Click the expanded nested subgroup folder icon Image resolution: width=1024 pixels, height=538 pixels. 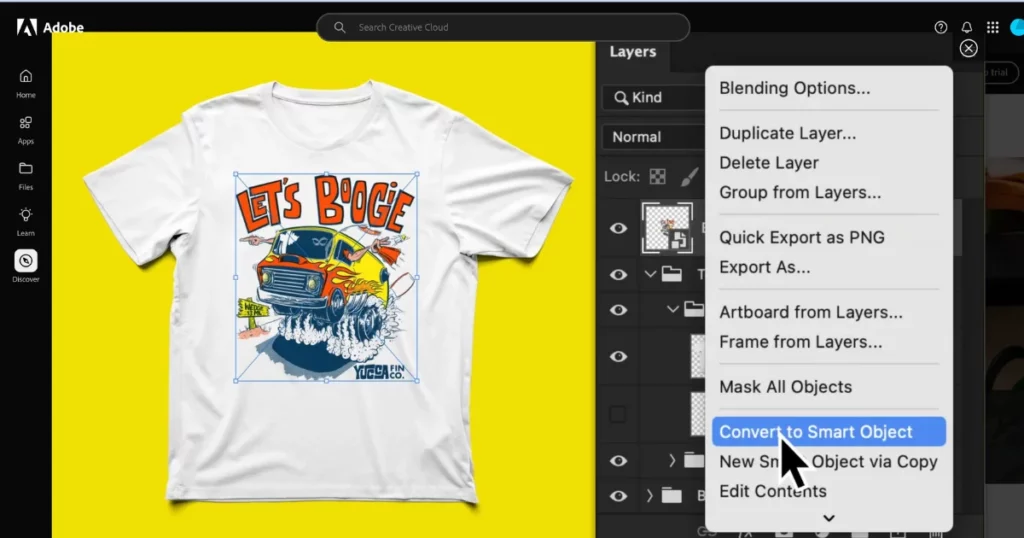[x=694, y=309]
